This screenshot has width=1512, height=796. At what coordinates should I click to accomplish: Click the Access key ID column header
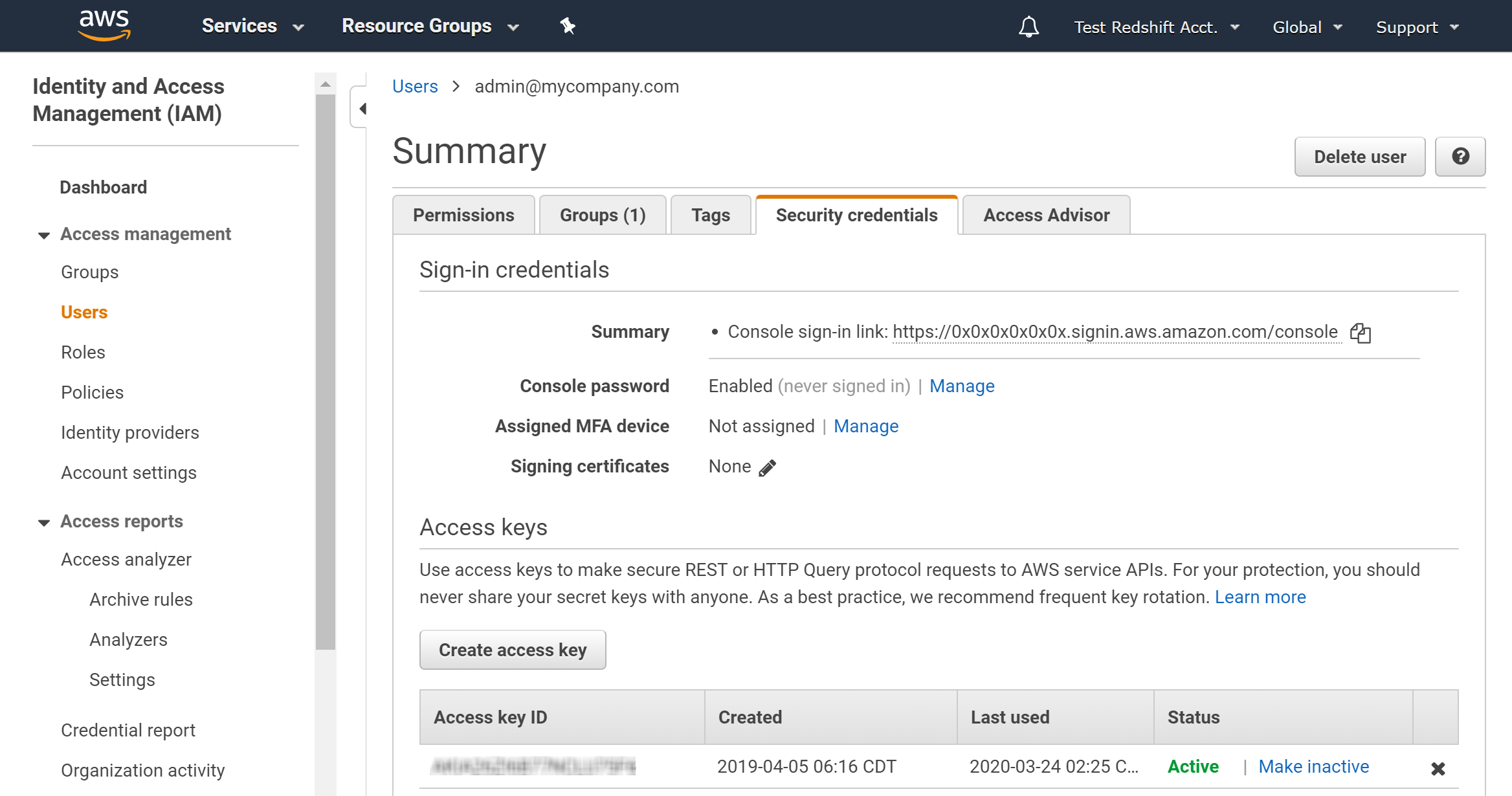(562, 717)
